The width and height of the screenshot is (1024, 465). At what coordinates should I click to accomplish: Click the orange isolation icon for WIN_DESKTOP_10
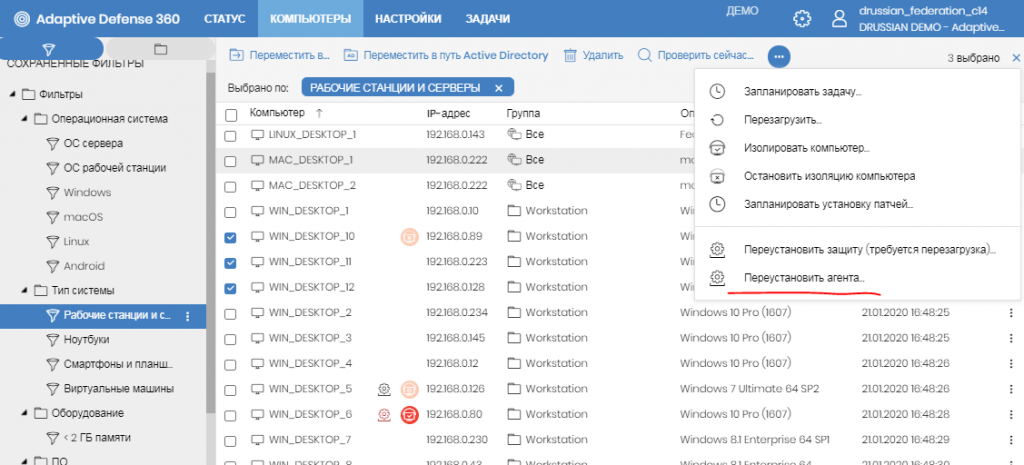click(x=409, y=236)
